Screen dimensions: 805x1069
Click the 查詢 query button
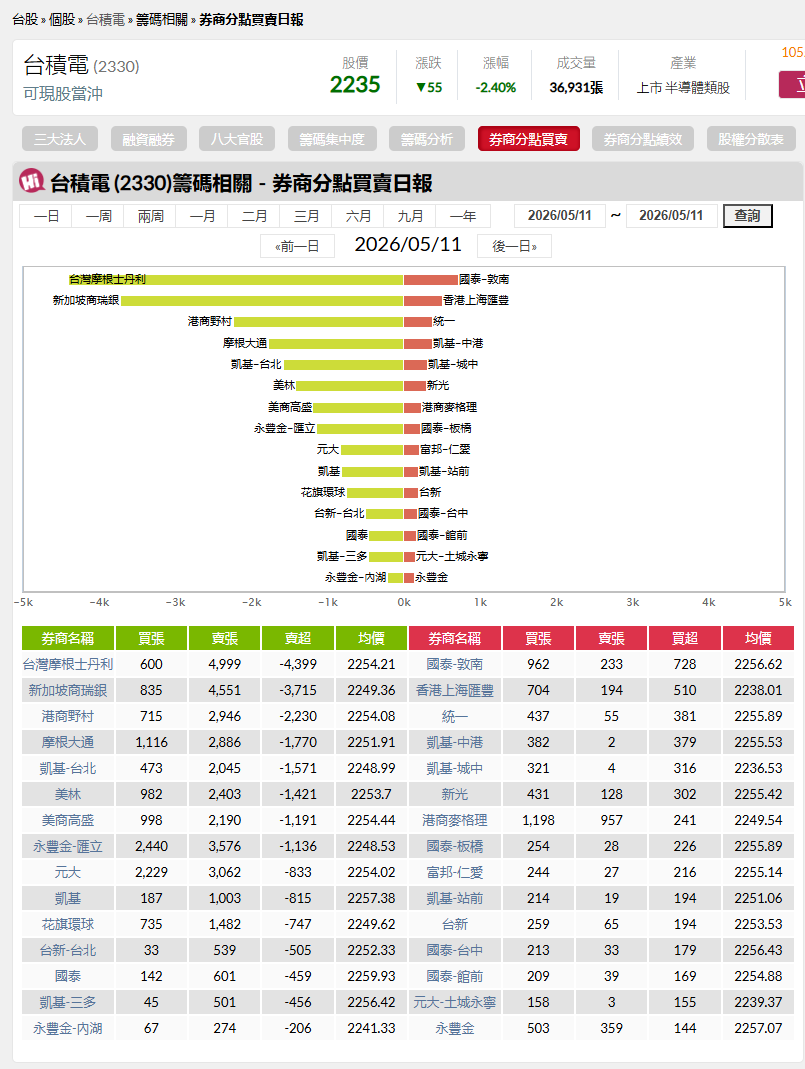747,215
